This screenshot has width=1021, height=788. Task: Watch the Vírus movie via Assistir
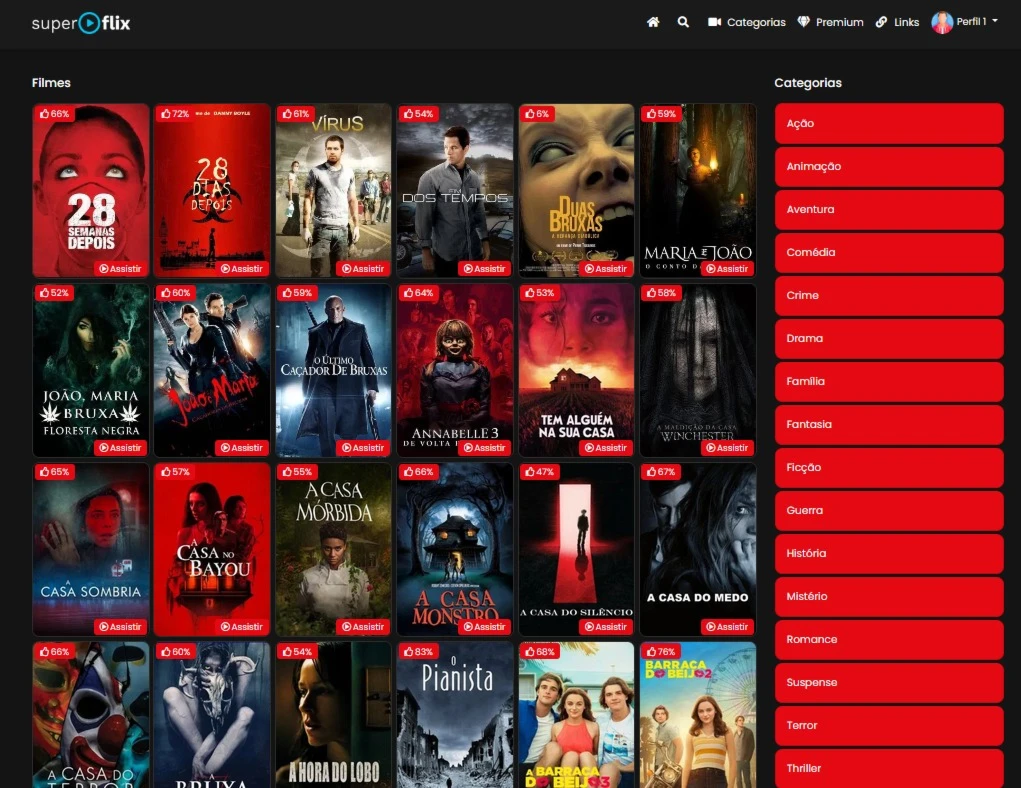pyautogui.click(x=363, y=268)
